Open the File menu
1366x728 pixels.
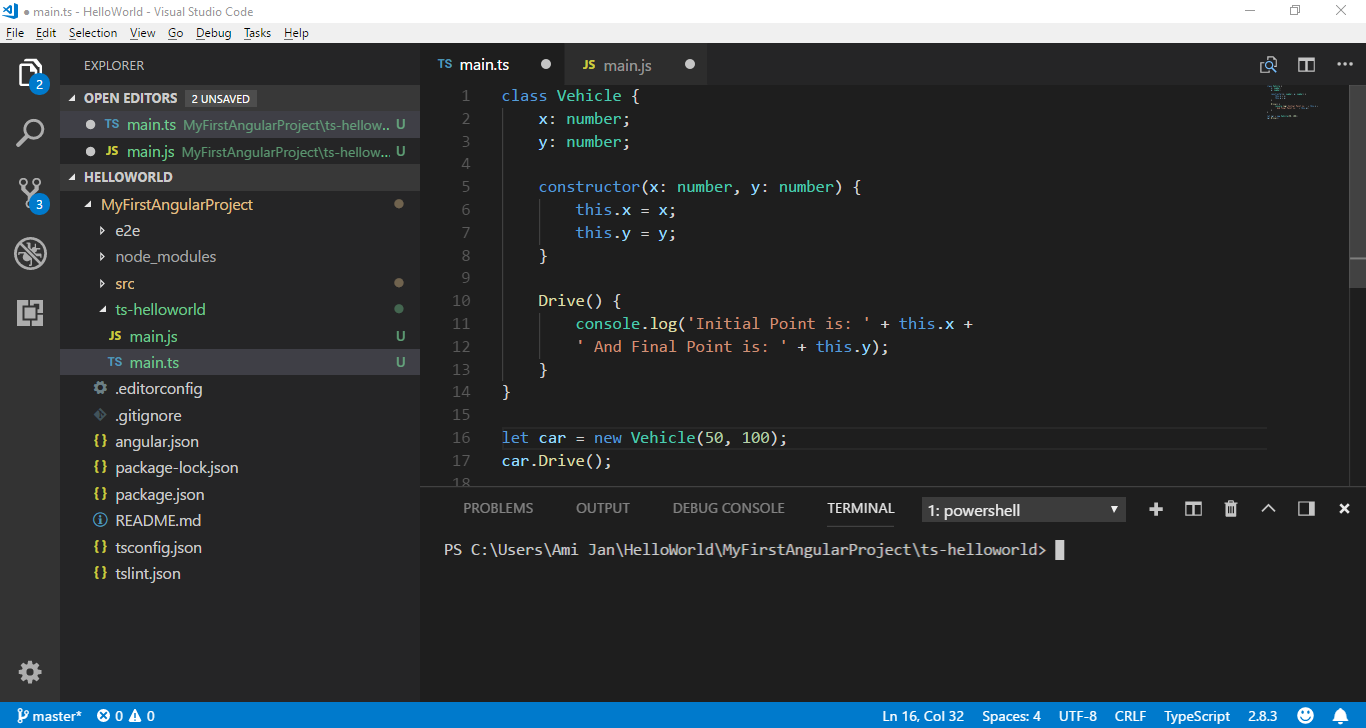(14, 33)
